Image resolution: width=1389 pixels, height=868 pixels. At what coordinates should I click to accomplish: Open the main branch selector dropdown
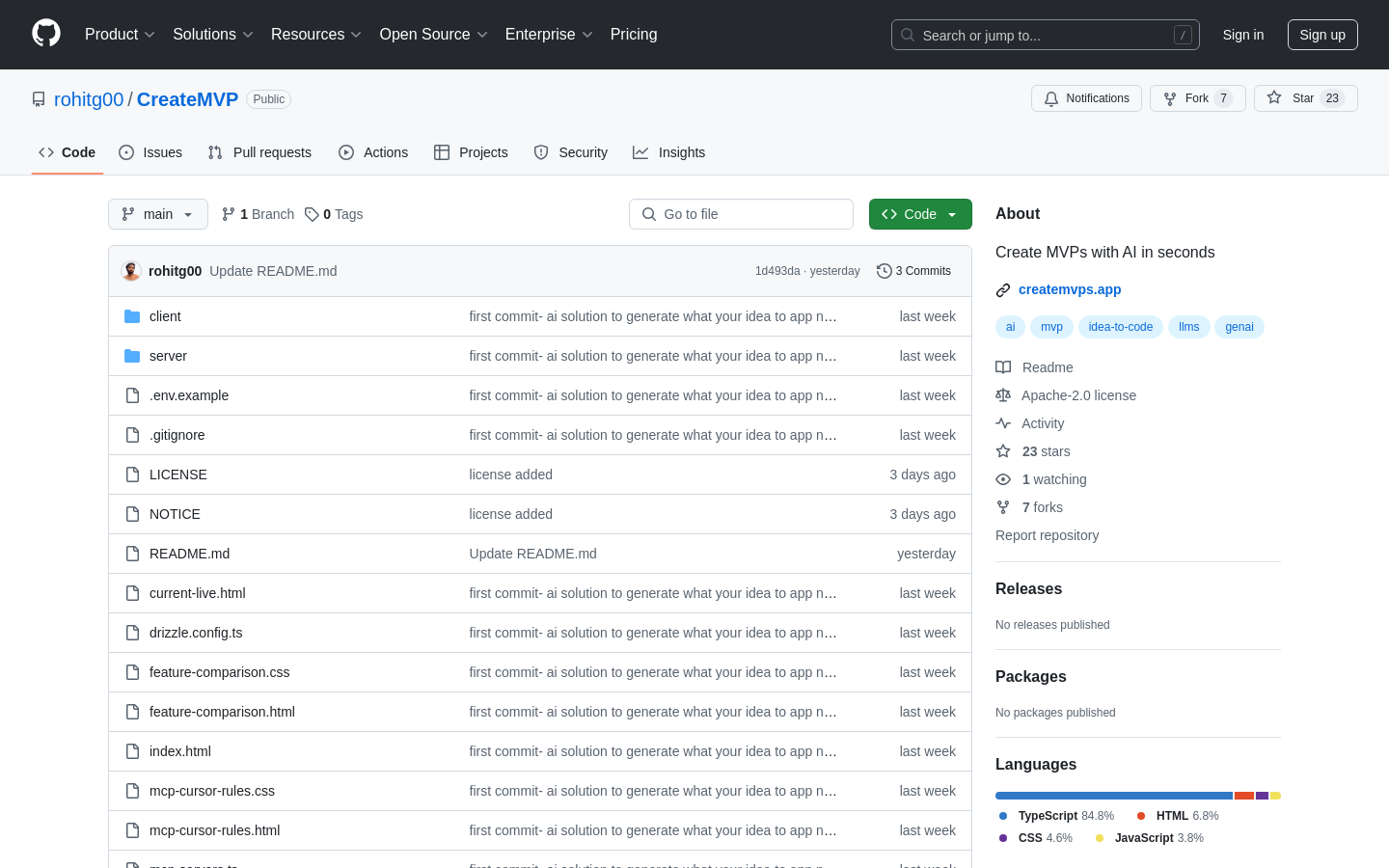click(158, 214)
